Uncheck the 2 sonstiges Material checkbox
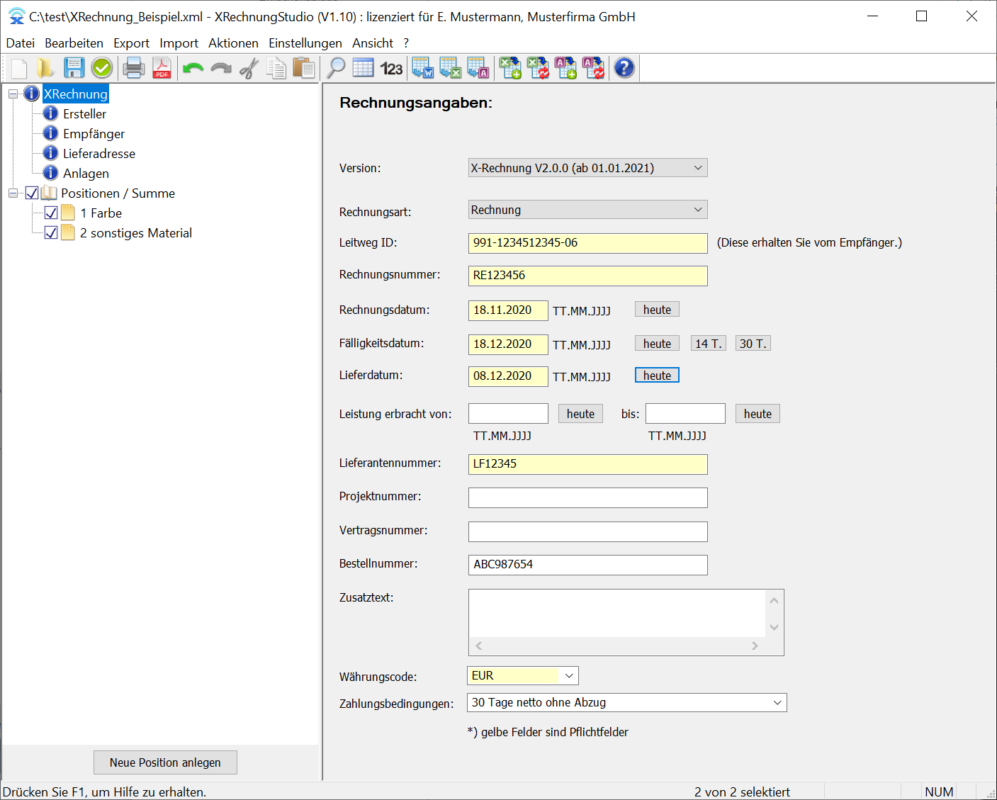 tap(51, 233)
